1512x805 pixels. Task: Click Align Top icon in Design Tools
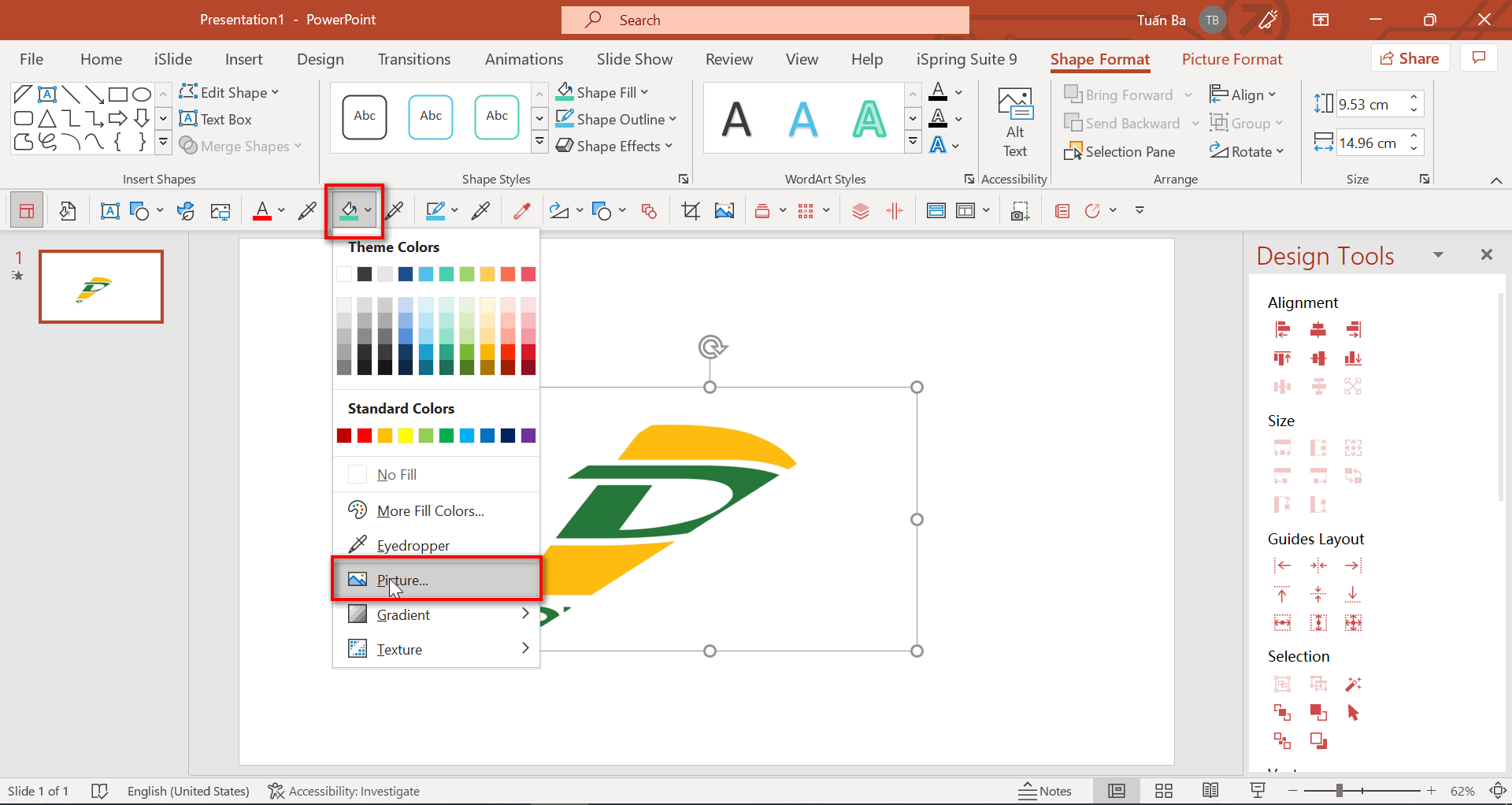coord(1283,358)
